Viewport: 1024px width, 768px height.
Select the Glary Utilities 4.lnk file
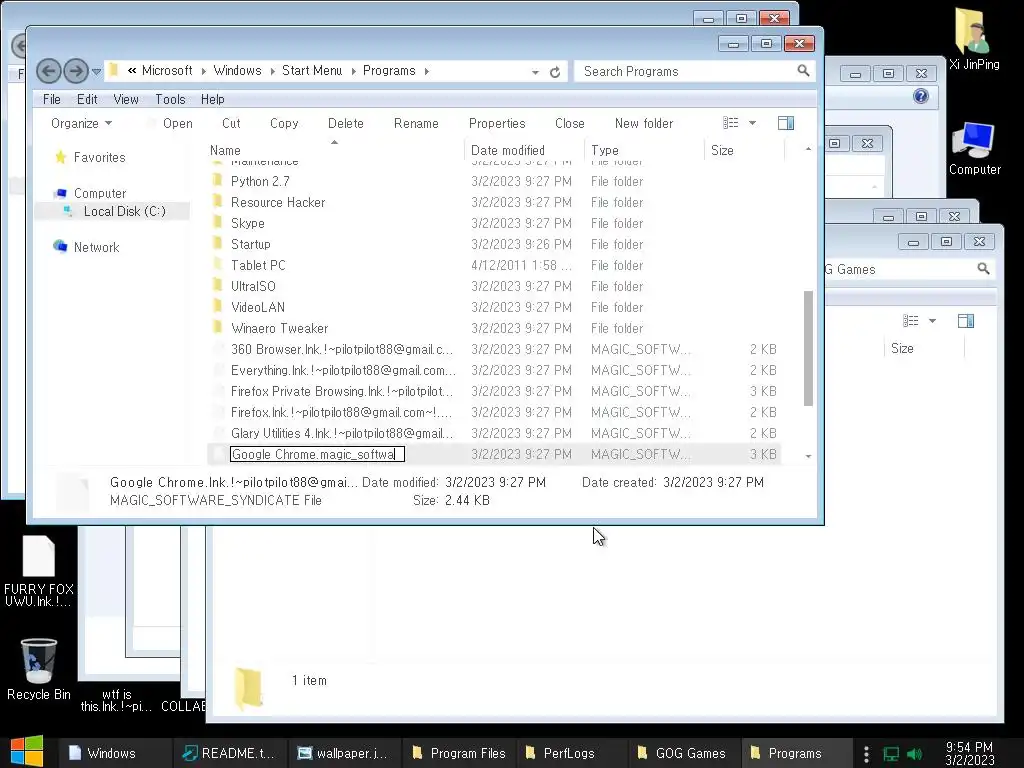tap(341, 433)
